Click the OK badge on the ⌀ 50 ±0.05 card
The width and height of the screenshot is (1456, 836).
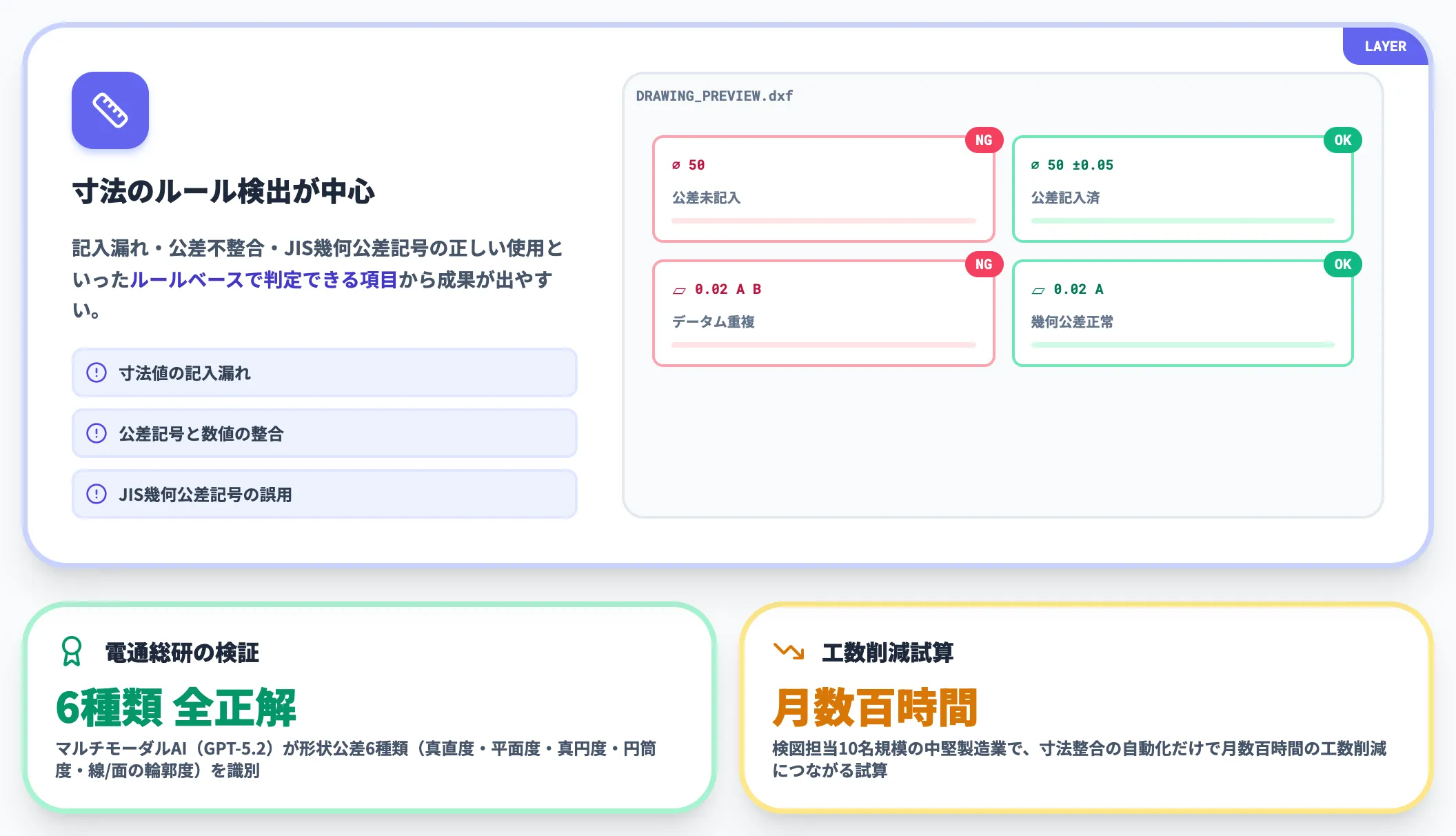(x=1342, y=140)
